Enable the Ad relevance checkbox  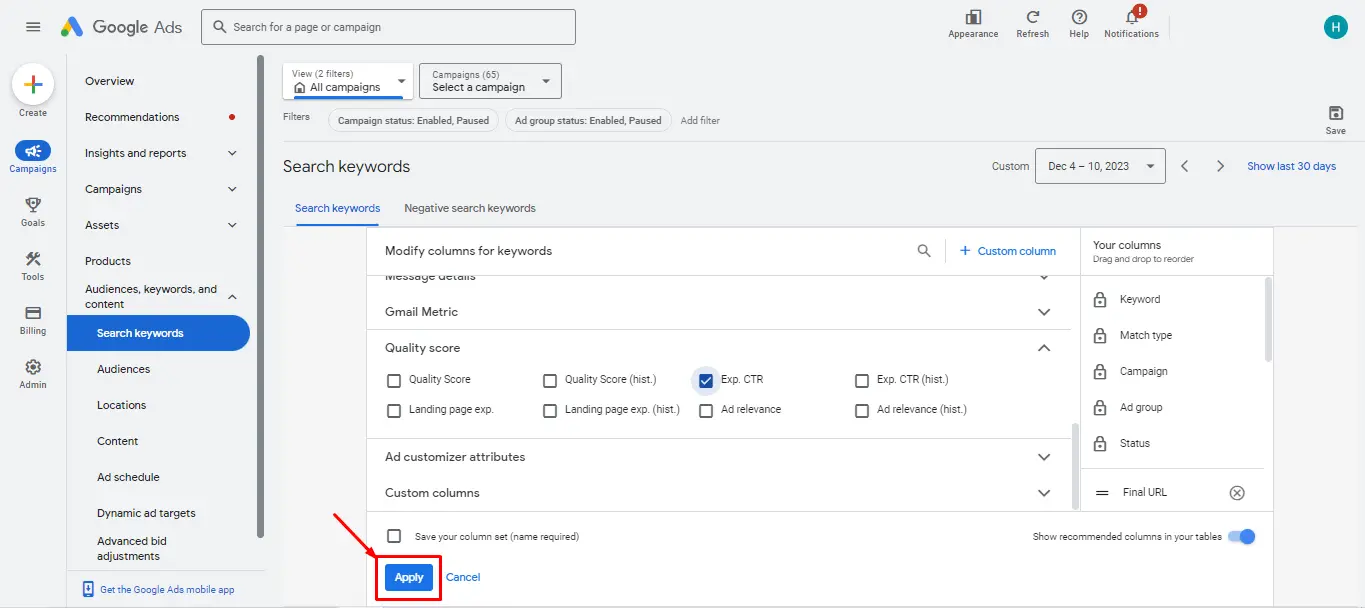click(706, 410)
